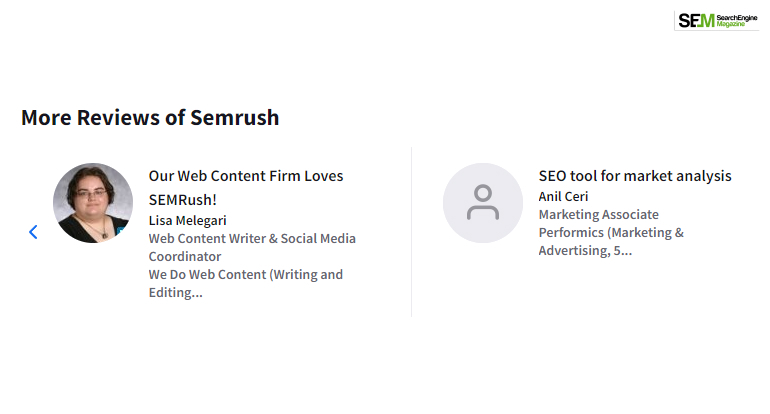Select reviewer name Lisa Melegari
This screenshot has width=770, height=414.
(188, 221)
